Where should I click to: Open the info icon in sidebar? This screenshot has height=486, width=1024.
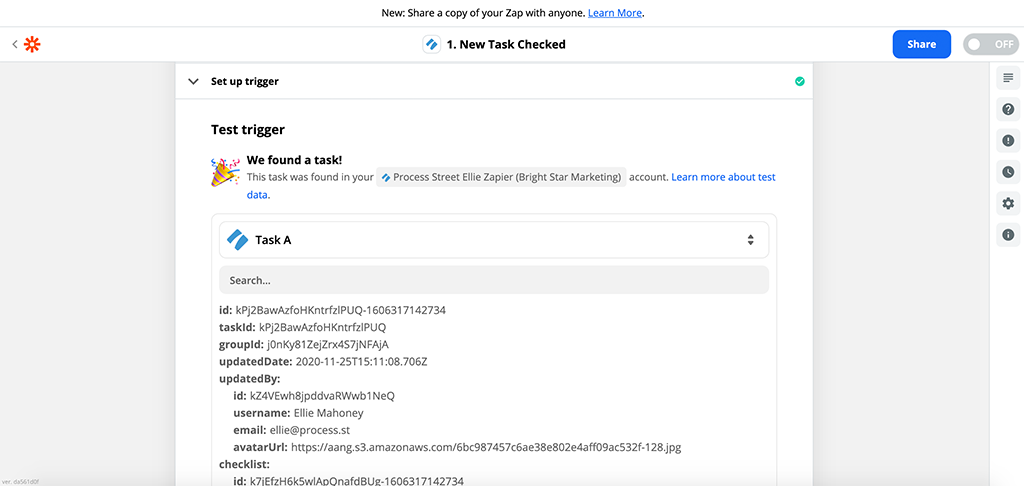point(1008,235)
